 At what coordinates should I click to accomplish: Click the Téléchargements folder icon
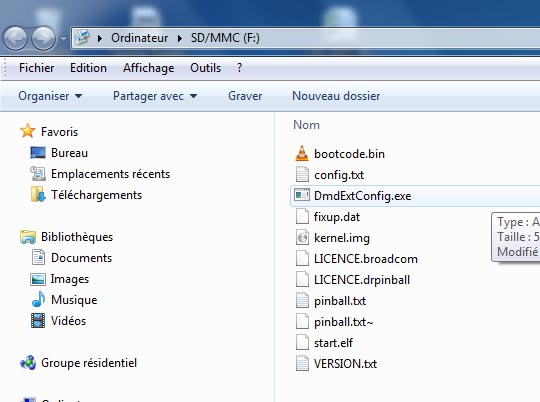coord(38,195)
